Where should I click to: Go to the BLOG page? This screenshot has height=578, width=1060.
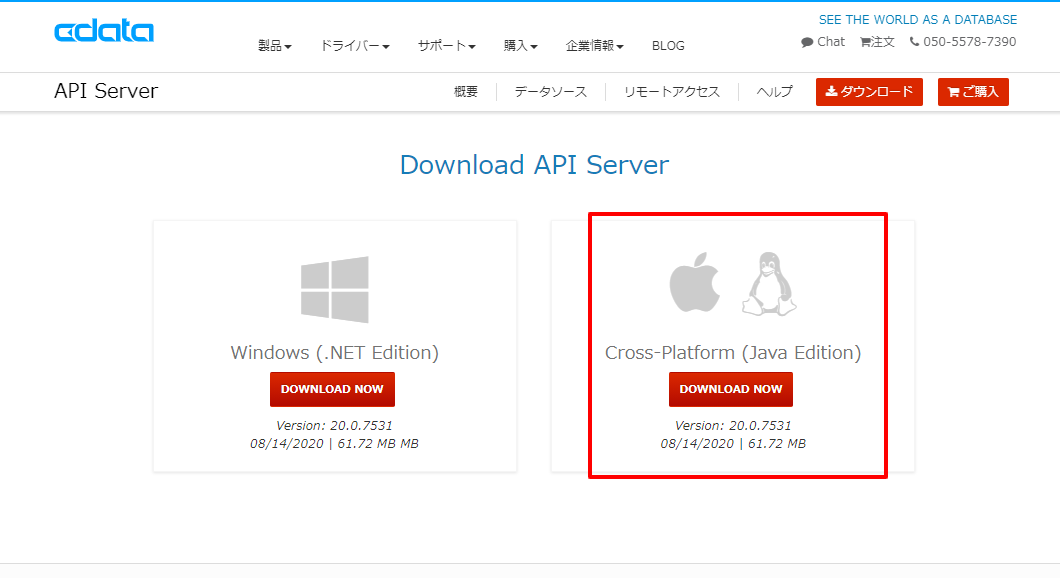(x=668, y=46)
